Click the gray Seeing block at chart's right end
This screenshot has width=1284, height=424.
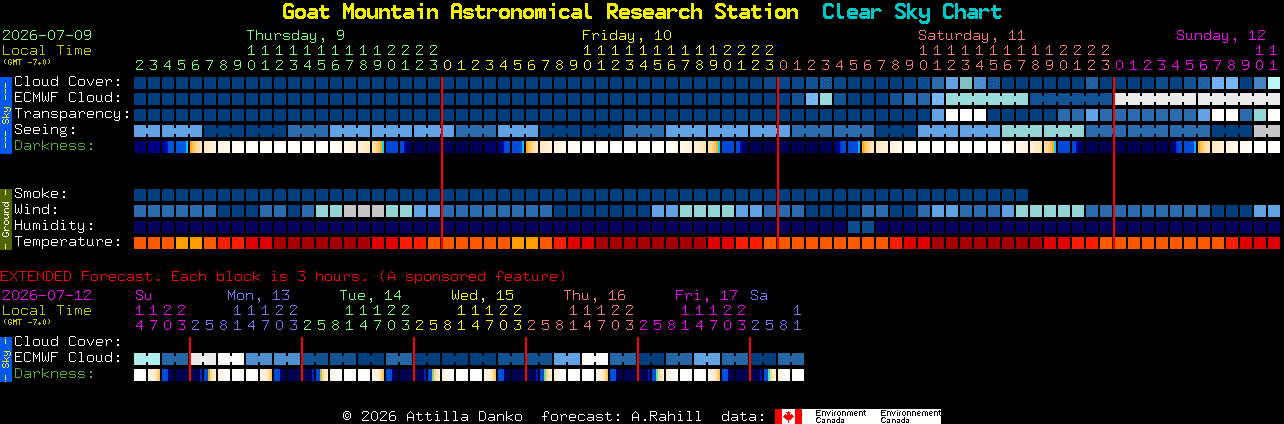[1267, 130]
